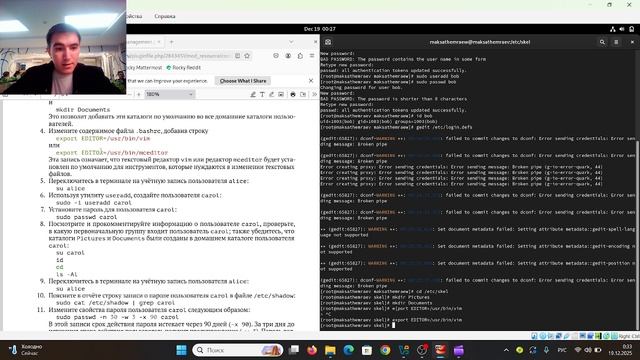
Task: Click the webcam video thumbnail
Action: point(63,47)
